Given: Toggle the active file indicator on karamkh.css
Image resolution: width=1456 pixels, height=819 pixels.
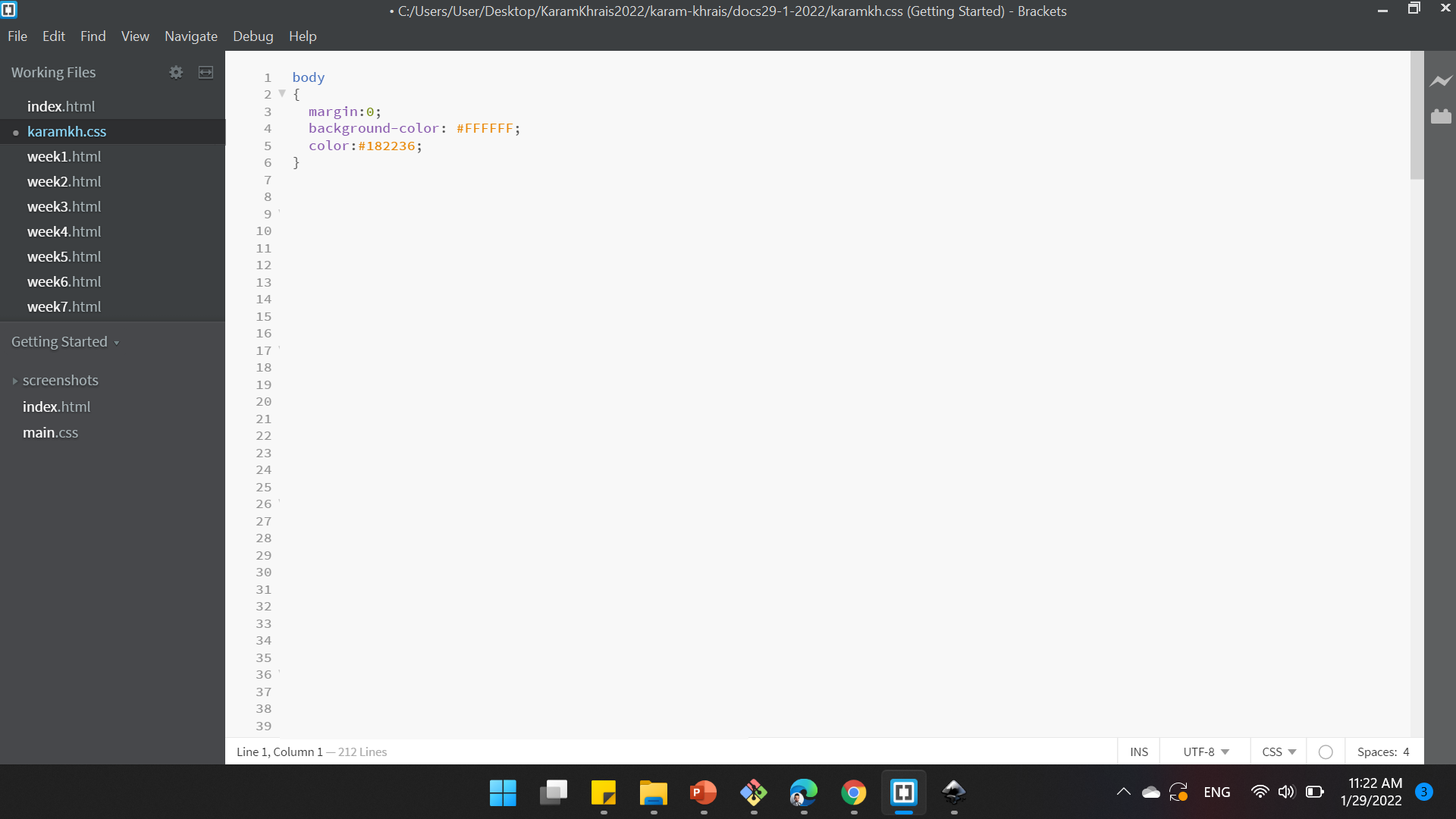Looking at the screenshot, I should [x=15, y=131].
